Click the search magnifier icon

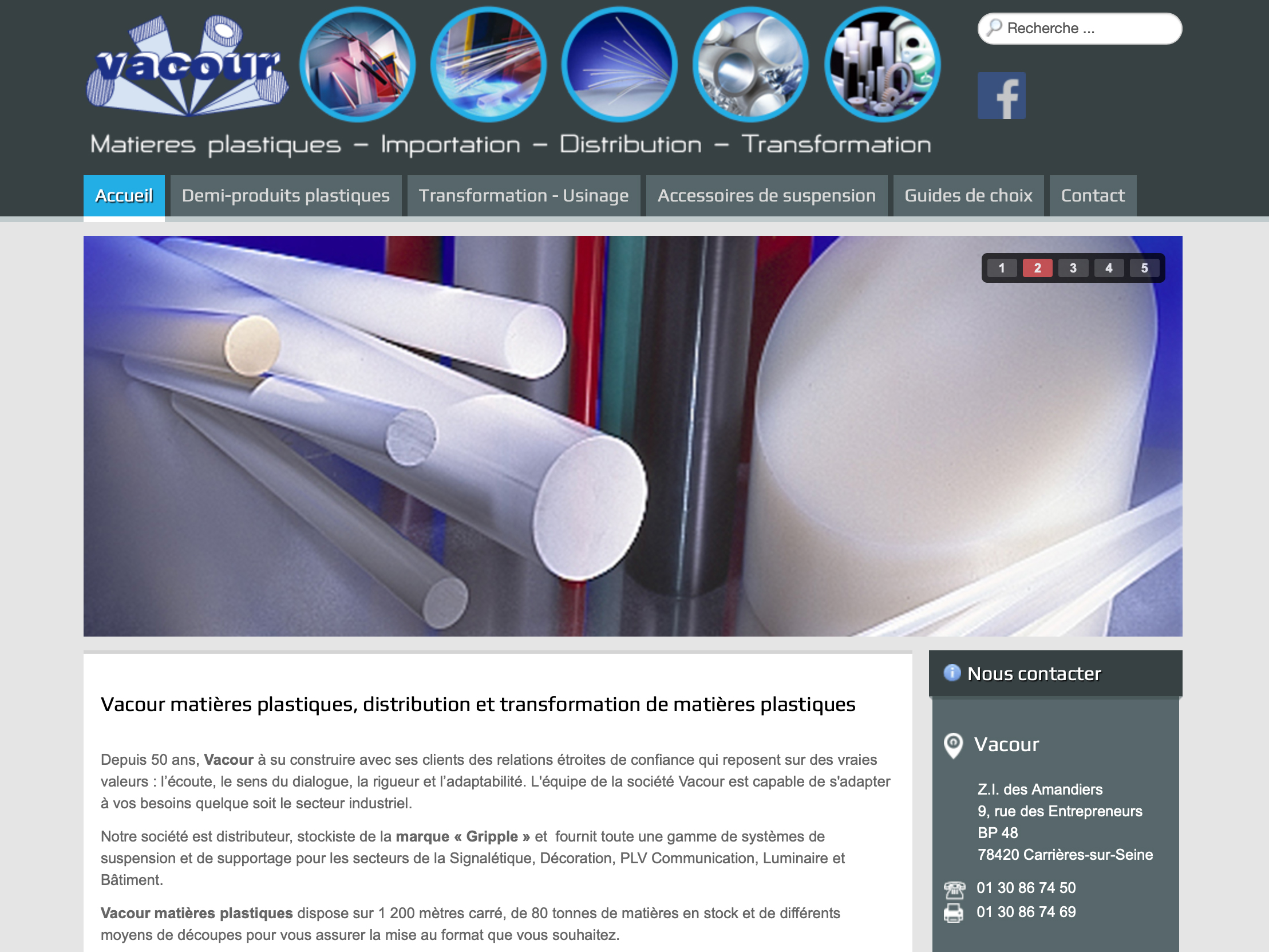994,27
